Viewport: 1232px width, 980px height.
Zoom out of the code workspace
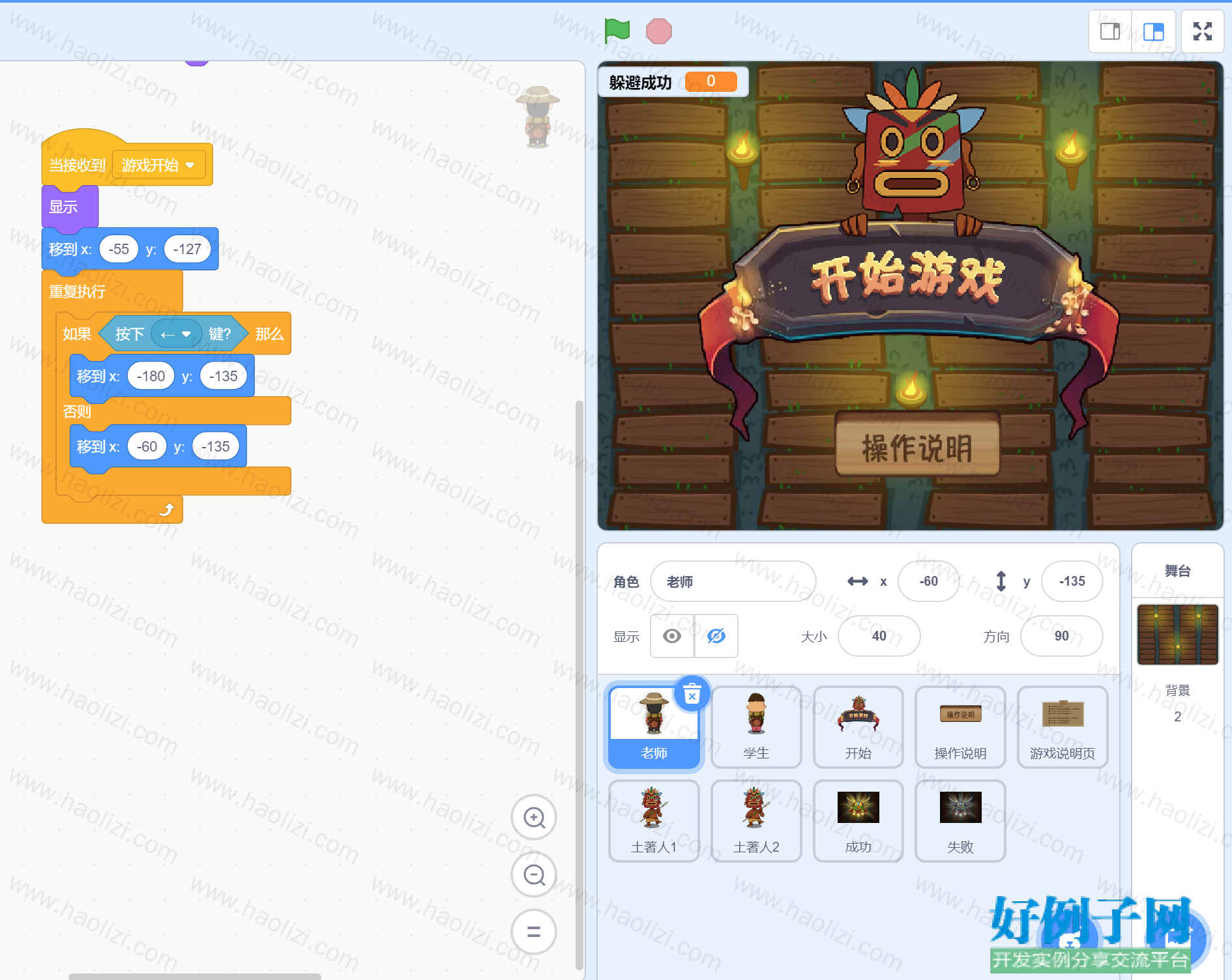pyautogui.click(x=534, y=874)
